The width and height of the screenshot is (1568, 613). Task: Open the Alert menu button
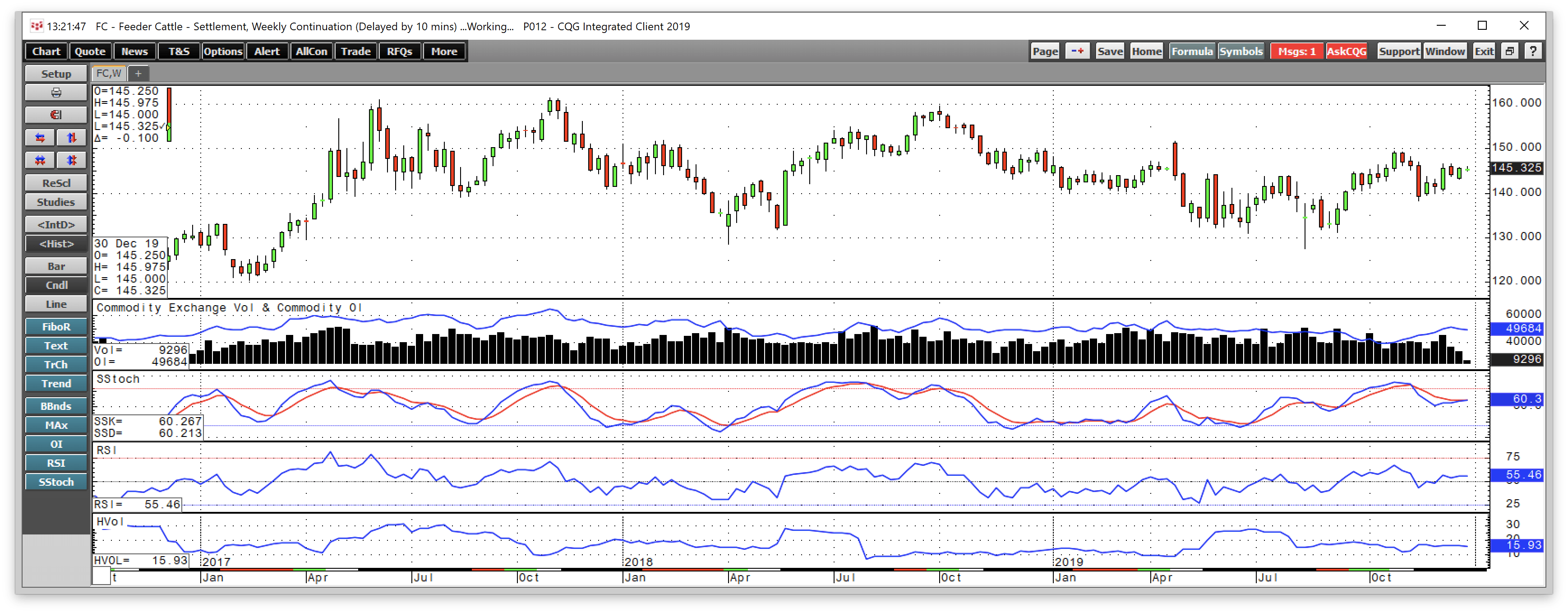pos(267,51)
